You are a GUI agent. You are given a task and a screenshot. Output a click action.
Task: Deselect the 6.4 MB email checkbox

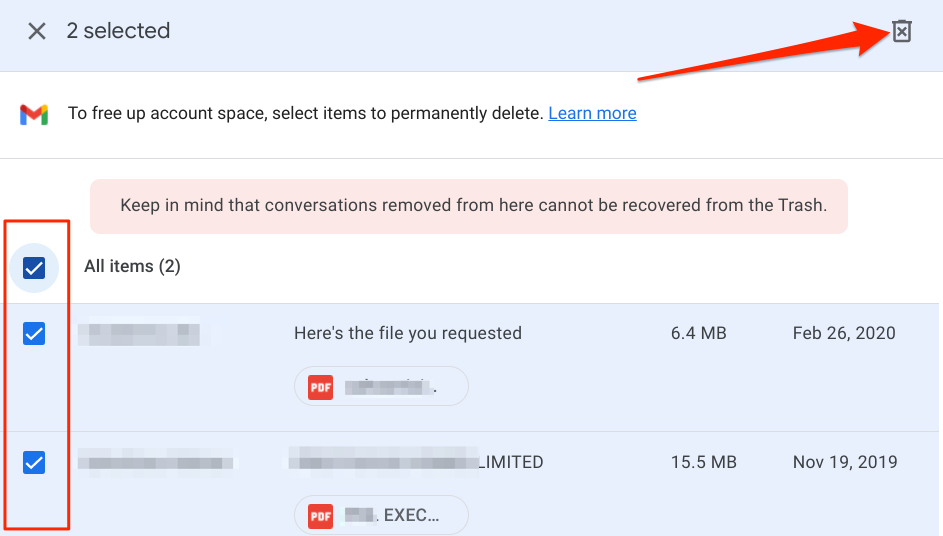[x=34, y=334]
